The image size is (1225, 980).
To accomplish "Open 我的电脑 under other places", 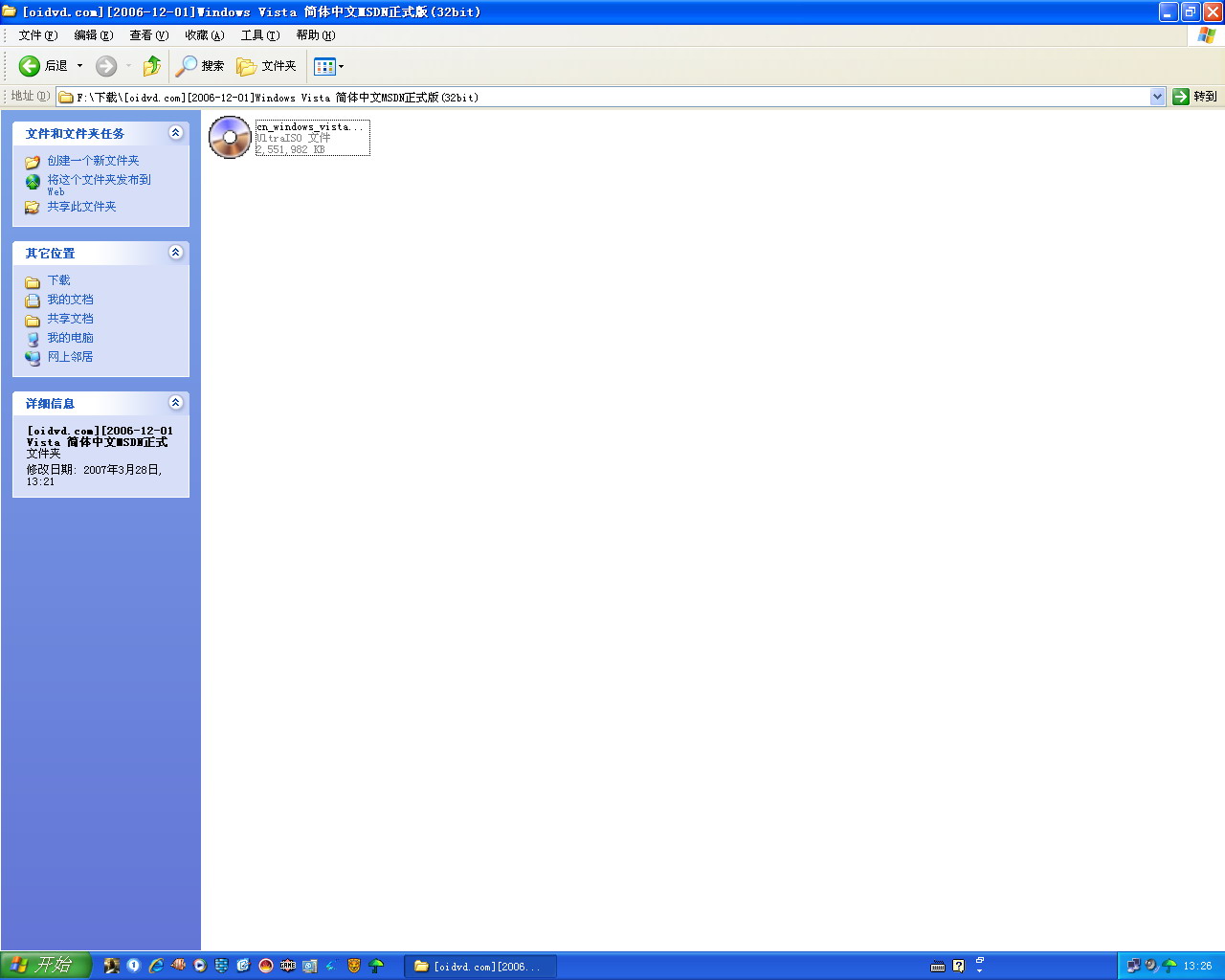I will (71, 338).
